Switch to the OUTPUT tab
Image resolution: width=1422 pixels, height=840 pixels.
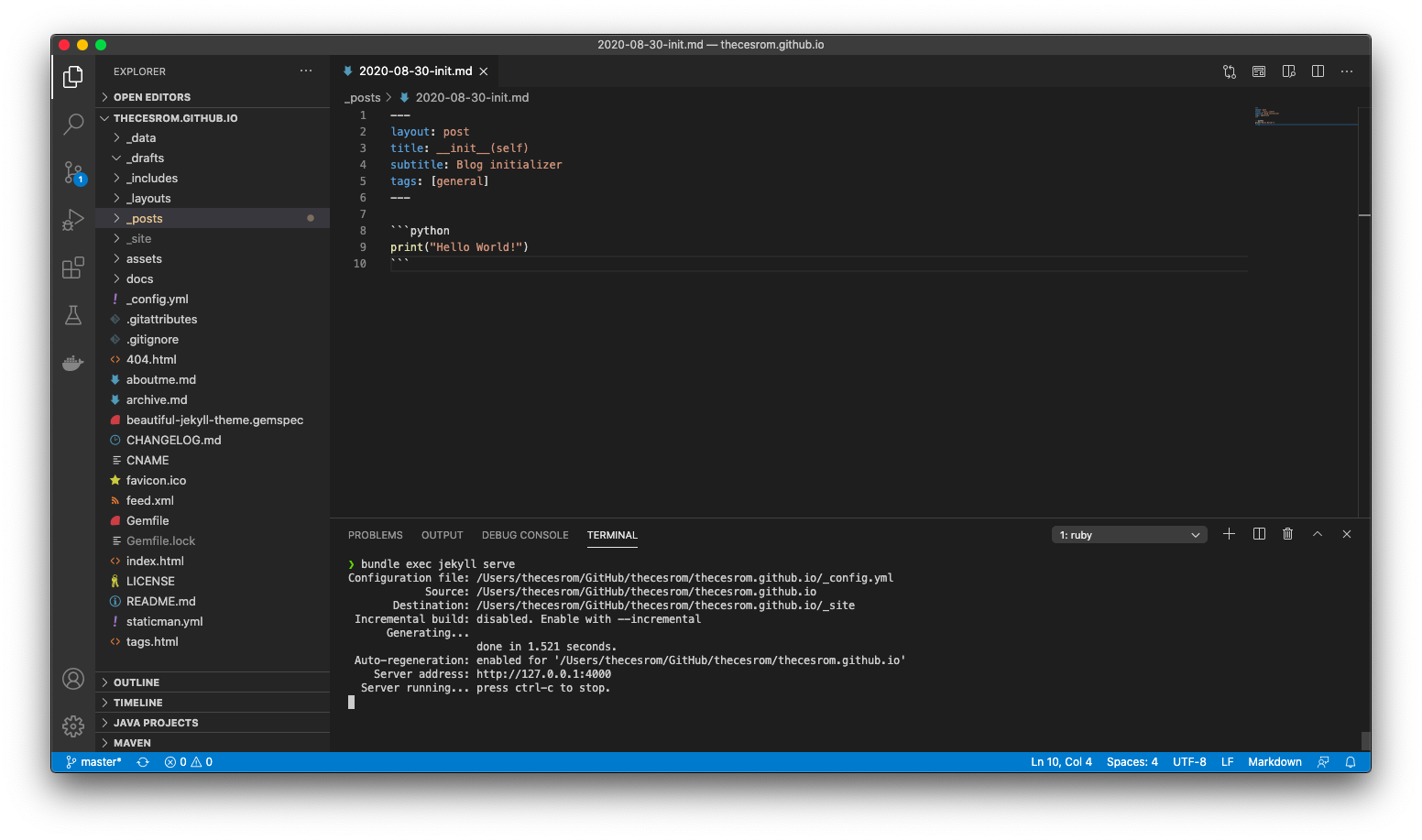443,535
